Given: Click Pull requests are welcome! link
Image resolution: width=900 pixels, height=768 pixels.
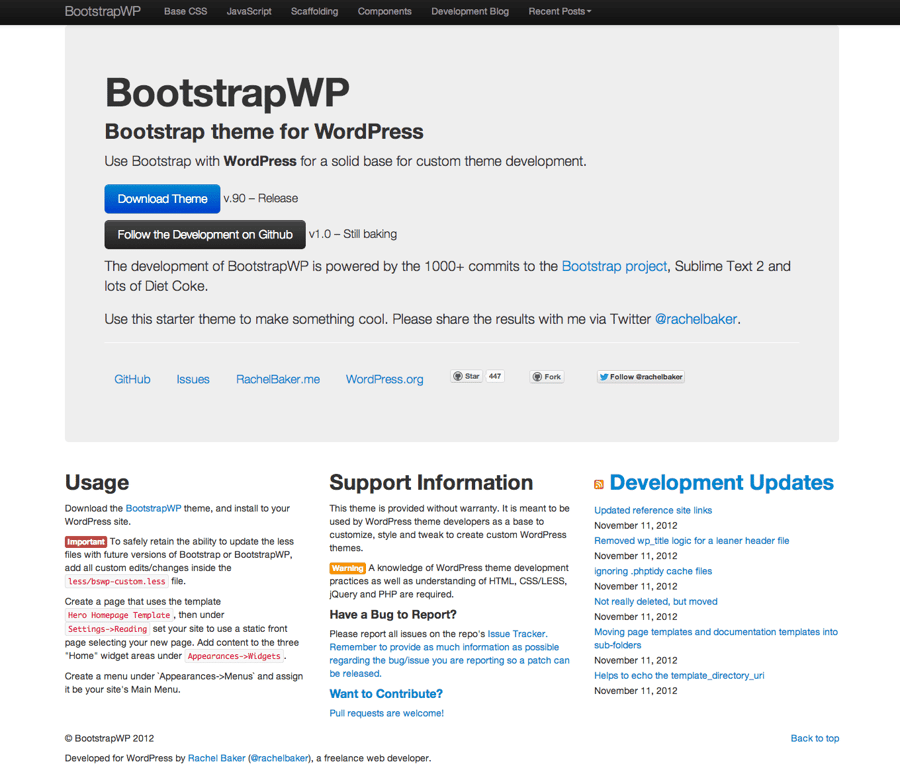Looking at the screenshot, I should click(x=386, y=713).
